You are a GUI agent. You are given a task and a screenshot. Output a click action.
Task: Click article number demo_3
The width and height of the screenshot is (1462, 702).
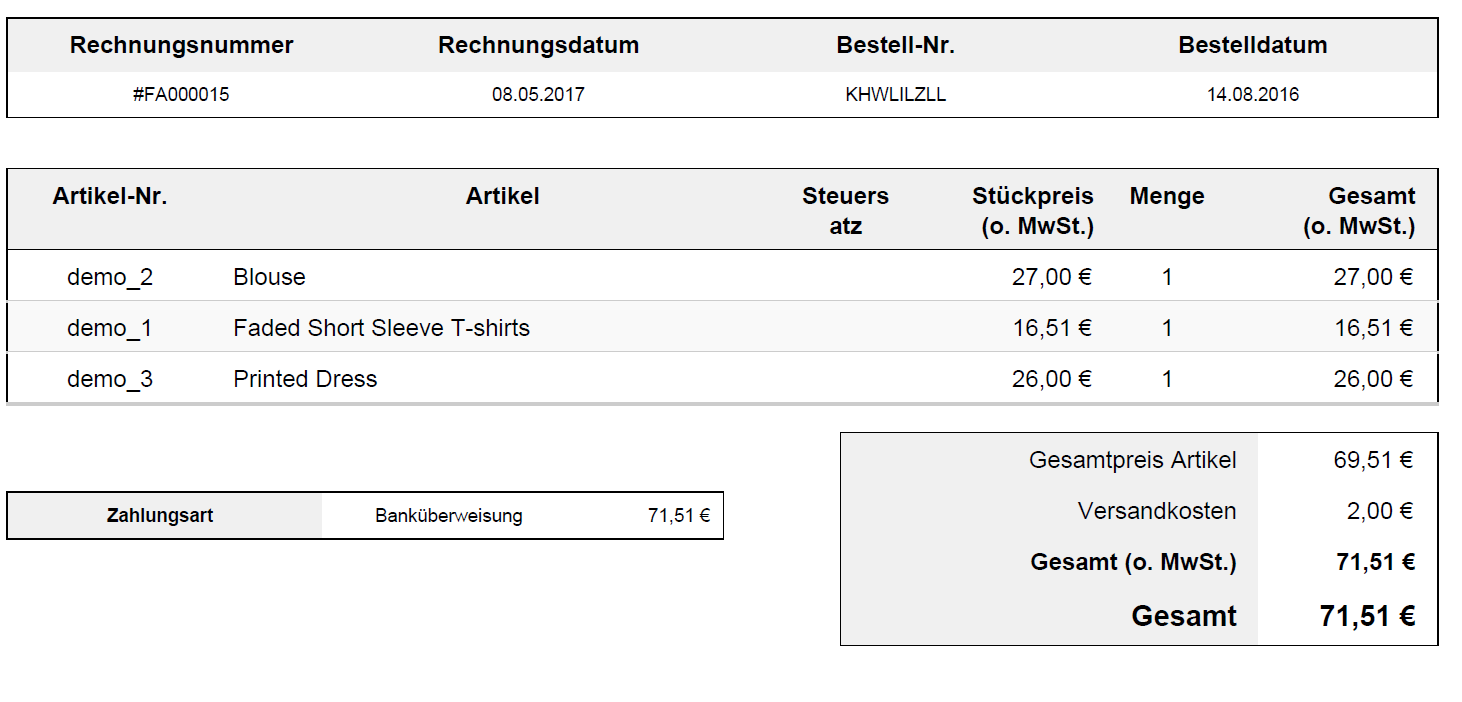110,379
